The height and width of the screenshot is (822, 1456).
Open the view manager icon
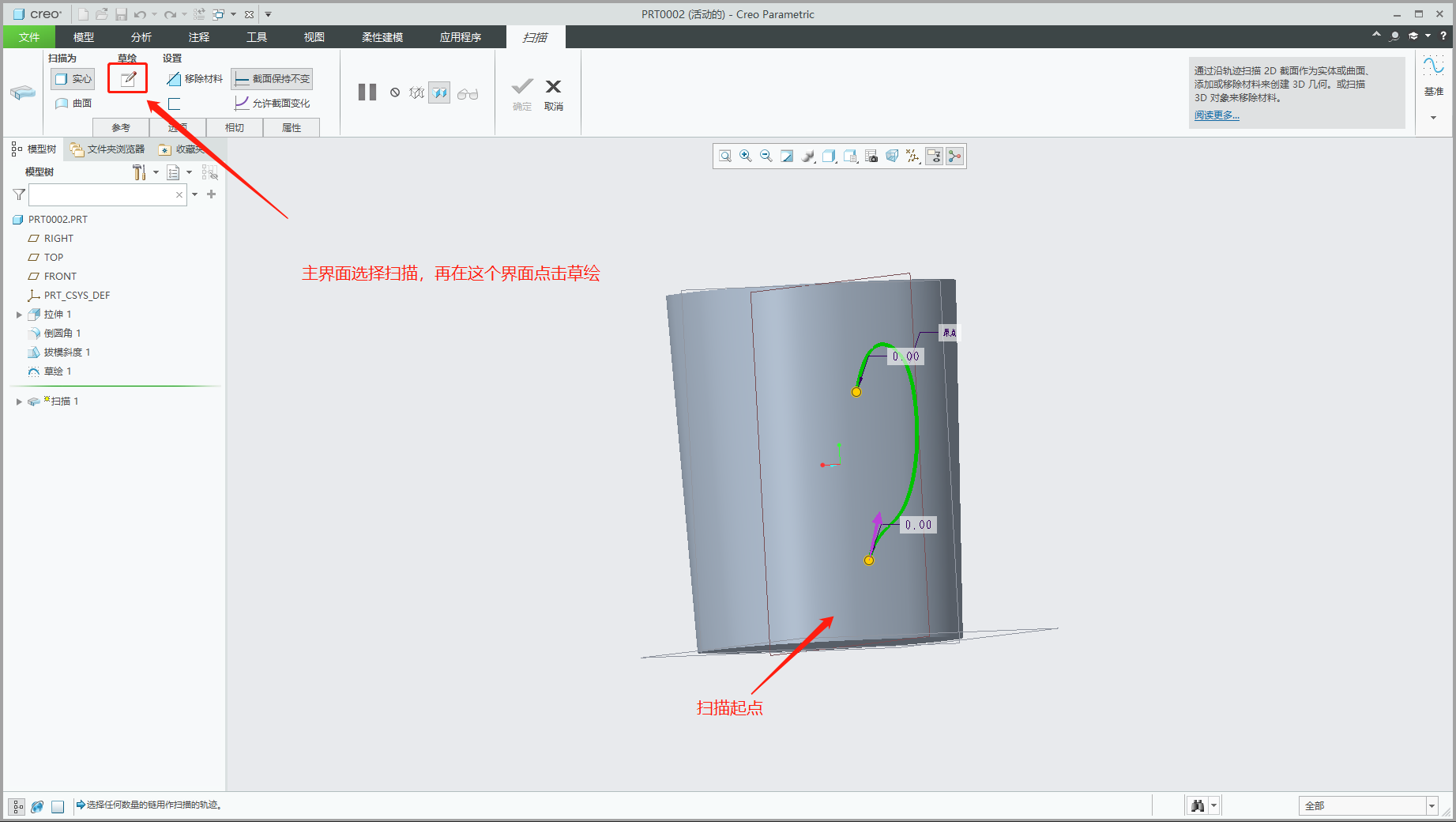[x=850, y=156]
